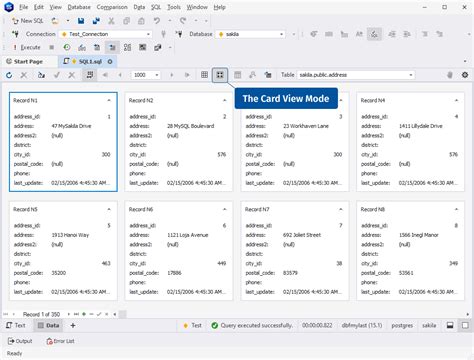Toggle the Card View mode button
Screen dimensions: 474x360
coord(220,75)
